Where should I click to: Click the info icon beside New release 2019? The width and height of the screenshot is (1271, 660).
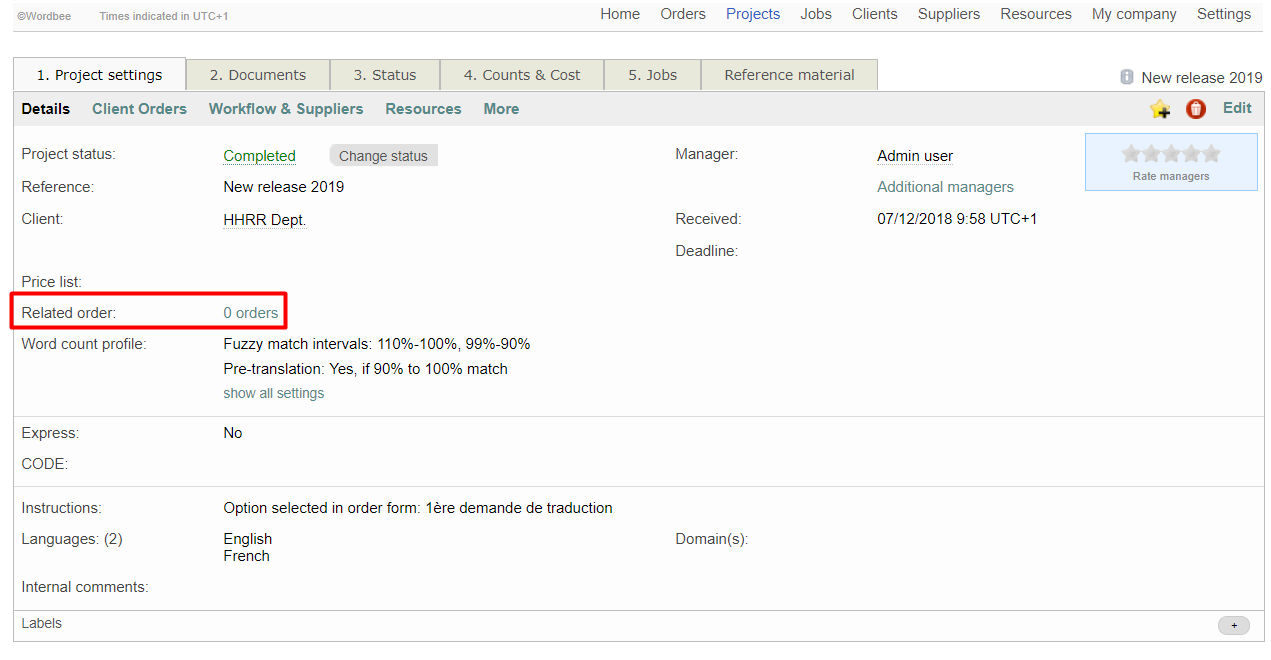1127,77
